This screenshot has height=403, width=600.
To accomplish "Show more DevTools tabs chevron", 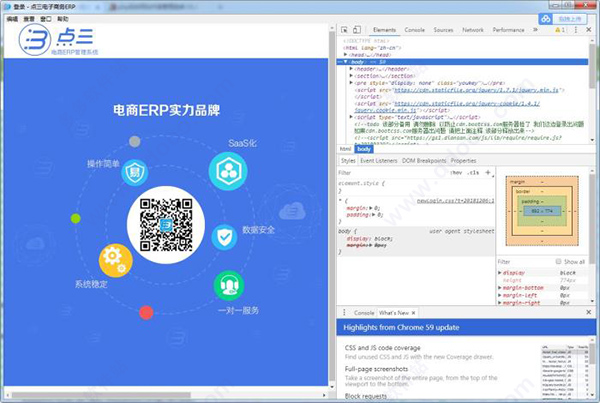I will click(535, 29).
